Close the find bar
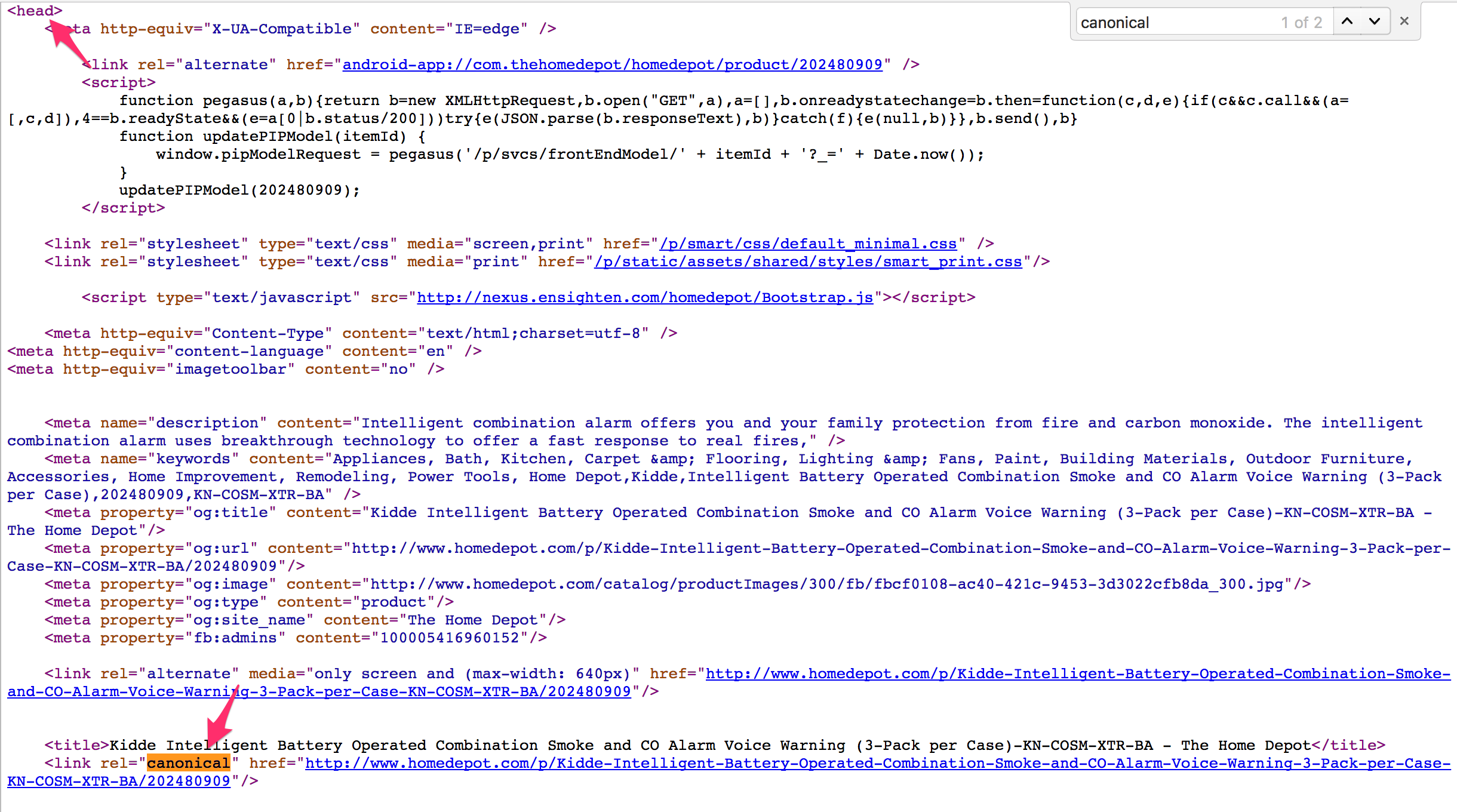This screenshot has height=812, width=1457. [1404, 22]
